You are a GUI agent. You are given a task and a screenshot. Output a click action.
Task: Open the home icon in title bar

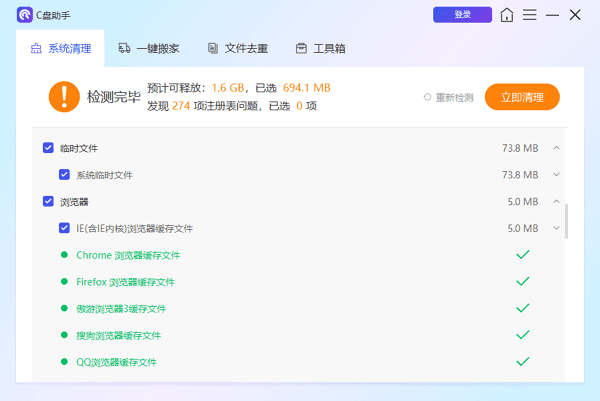pos(508,15)
